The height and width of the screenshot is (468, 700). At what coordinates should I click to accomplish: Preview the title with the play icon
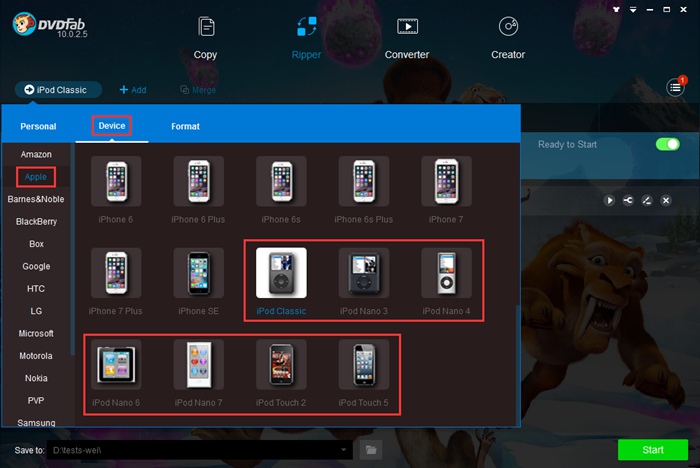point(609,201)
